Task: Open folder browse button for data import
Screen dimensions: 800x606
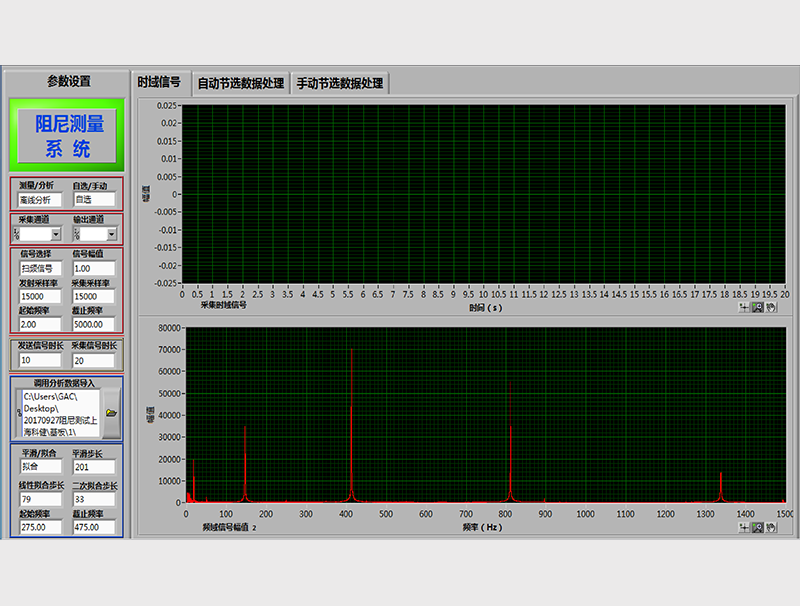Action: (x=111, y=413)
